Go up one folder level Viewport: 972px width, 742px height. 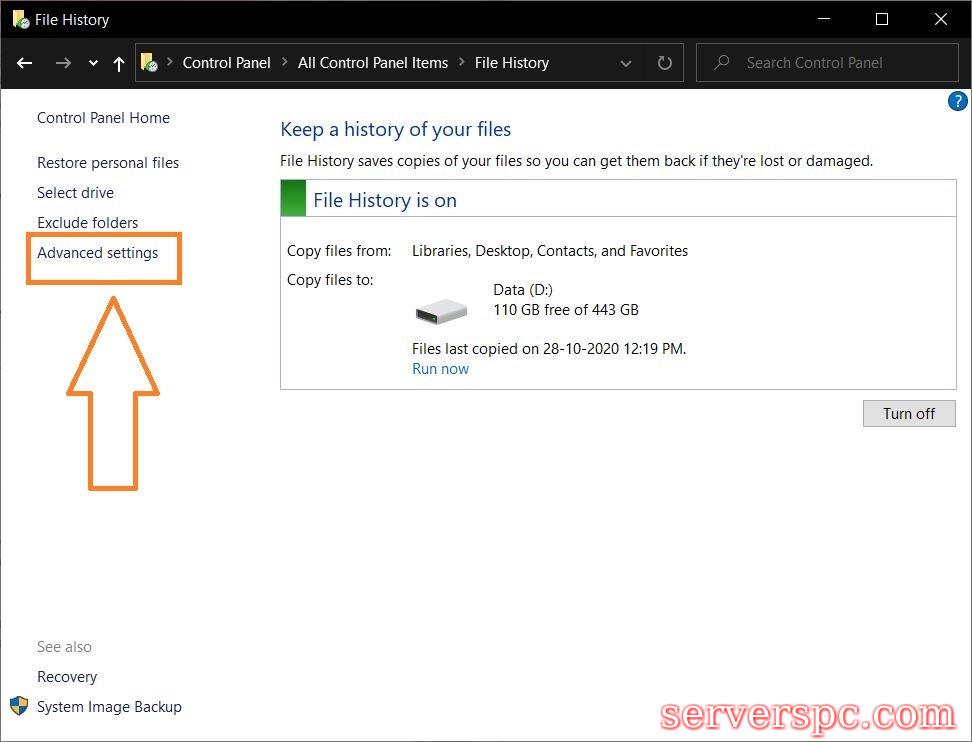click(119, 63)
